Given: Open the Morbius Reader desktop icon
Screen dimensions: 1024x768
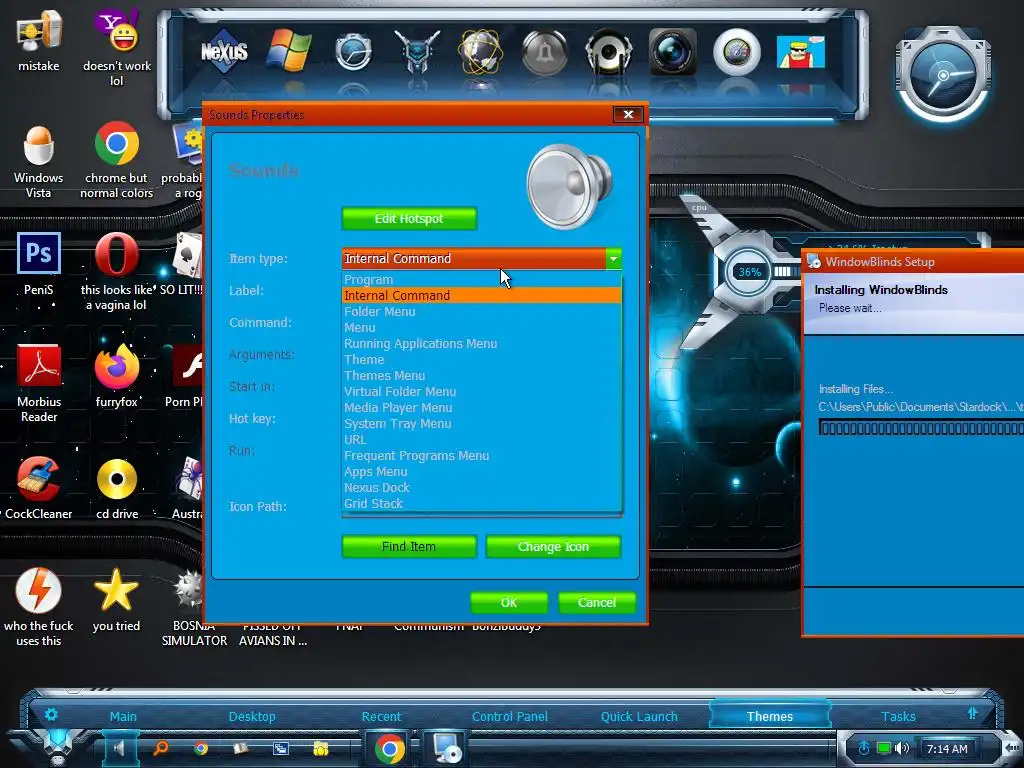Looking at the screenshot, I should 39,383.
